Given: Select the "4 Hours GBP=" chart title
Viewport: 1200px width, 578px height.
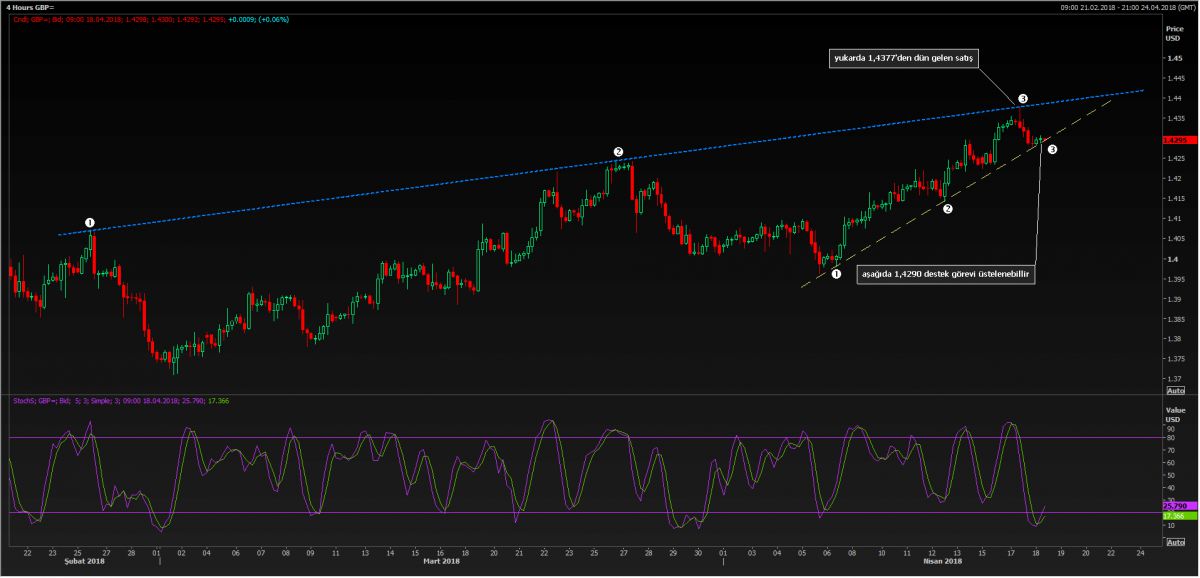Looking at the screenshot, I should (31, 7).
